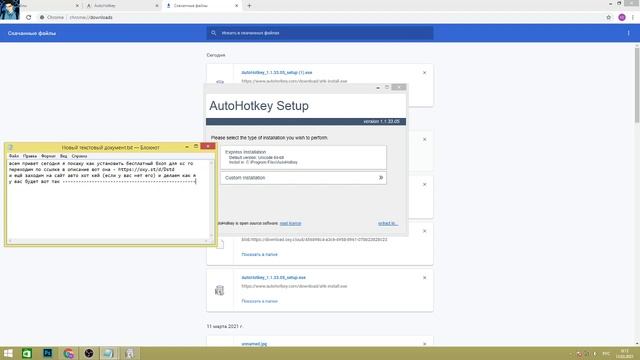Screen dimensions: 640x360
Task: Click the Notepad title bar icon
Action: click(x=11, y=147)
